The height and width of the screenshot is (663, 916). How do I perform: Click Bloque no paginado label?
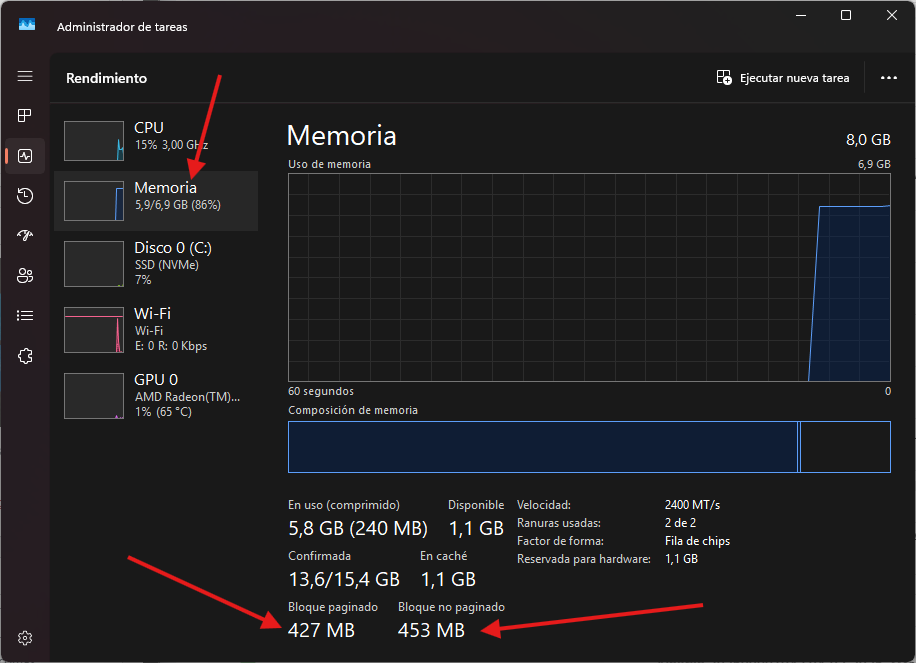[x=451, y=607]
